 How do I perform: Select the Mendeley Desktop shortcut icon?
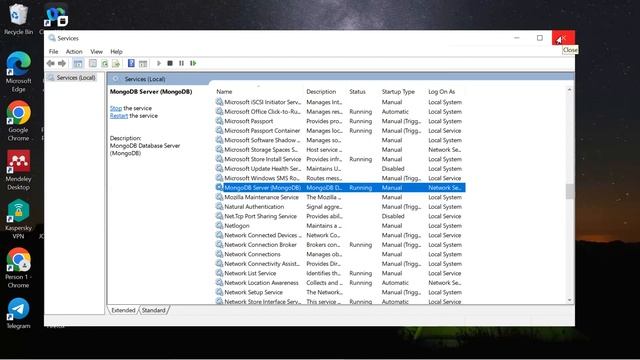(18, 170)
